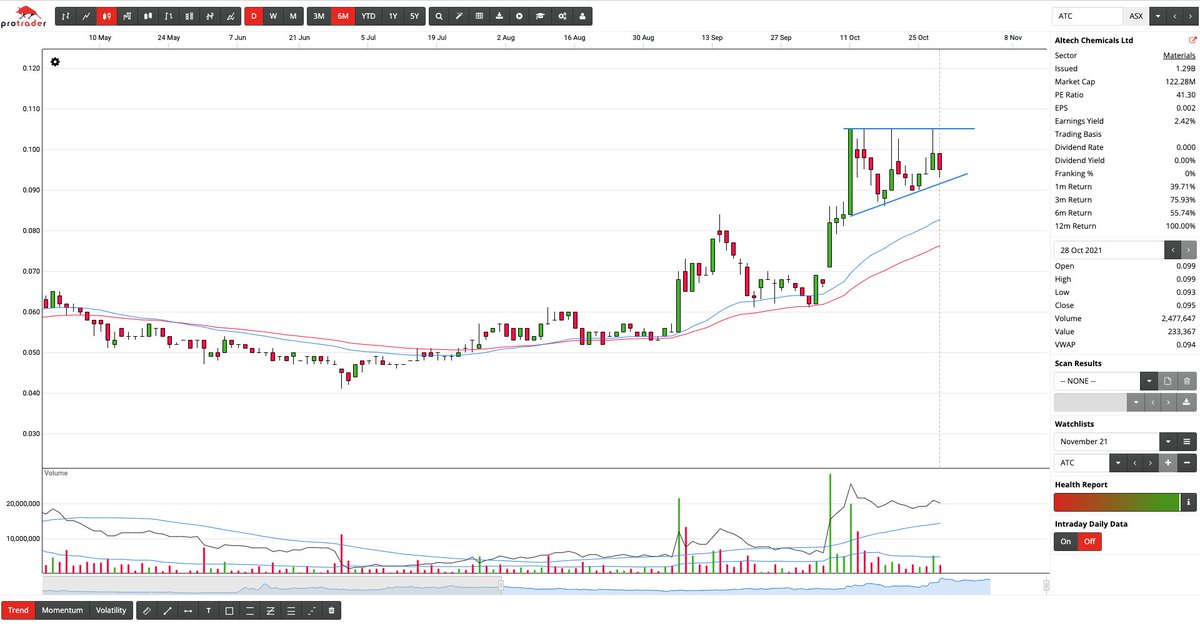
Task: Switch to Weekly (W) timeframe
Action: coord(272,16)
